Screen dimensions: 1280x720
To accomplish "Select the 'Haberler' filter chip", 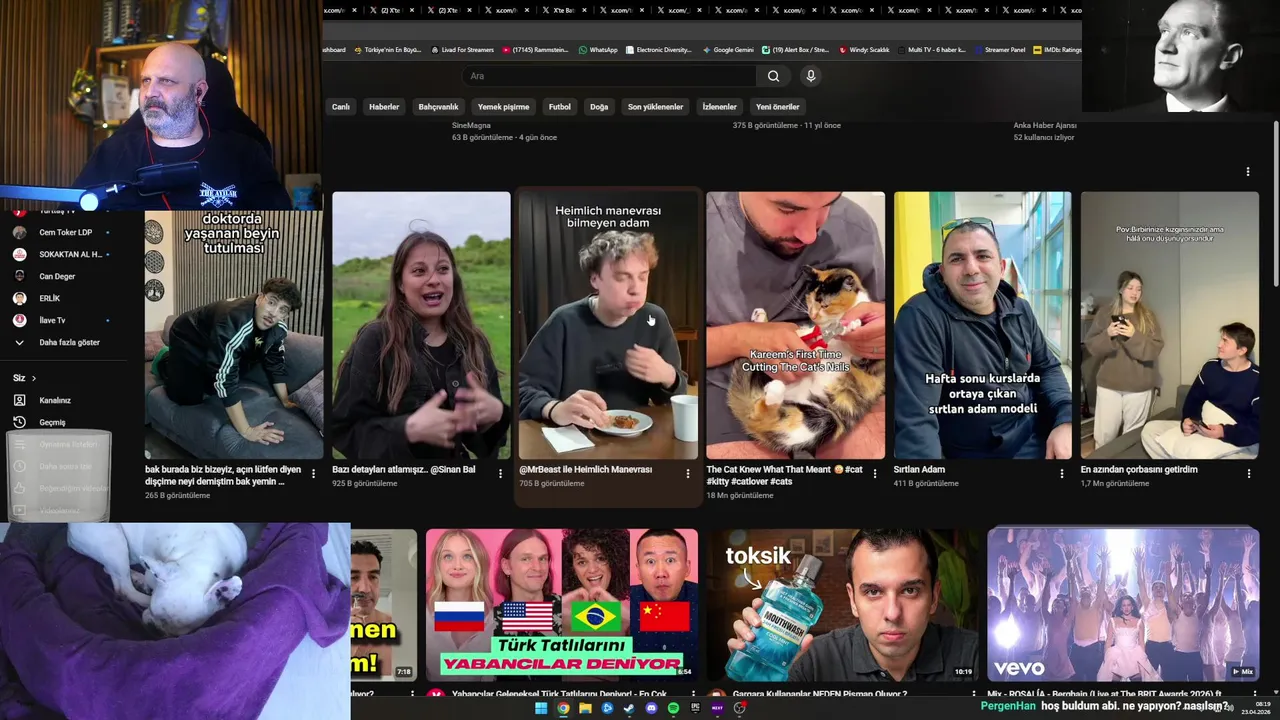I will click(384, 107).
